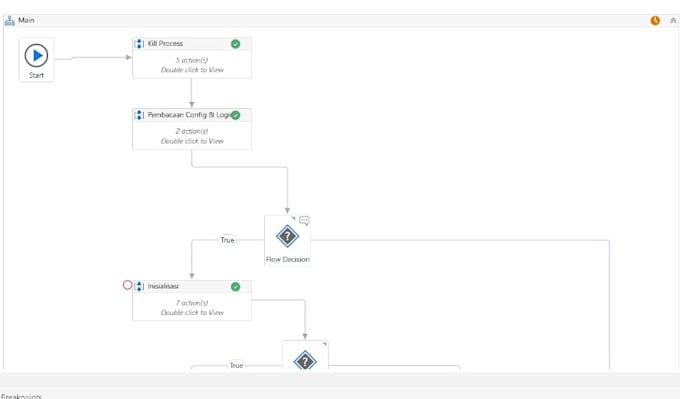Select the Flow Decision label text
The width and height of the screenshot is (680, 399).
(x=288, y=259)
